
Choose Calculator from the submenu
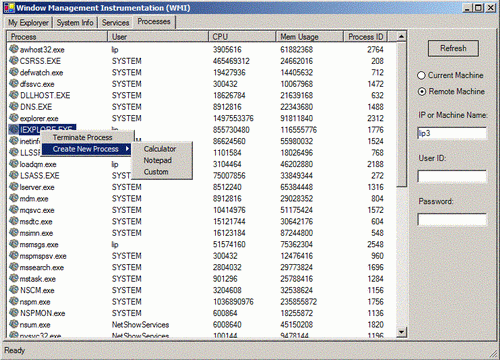coord(160,149)
